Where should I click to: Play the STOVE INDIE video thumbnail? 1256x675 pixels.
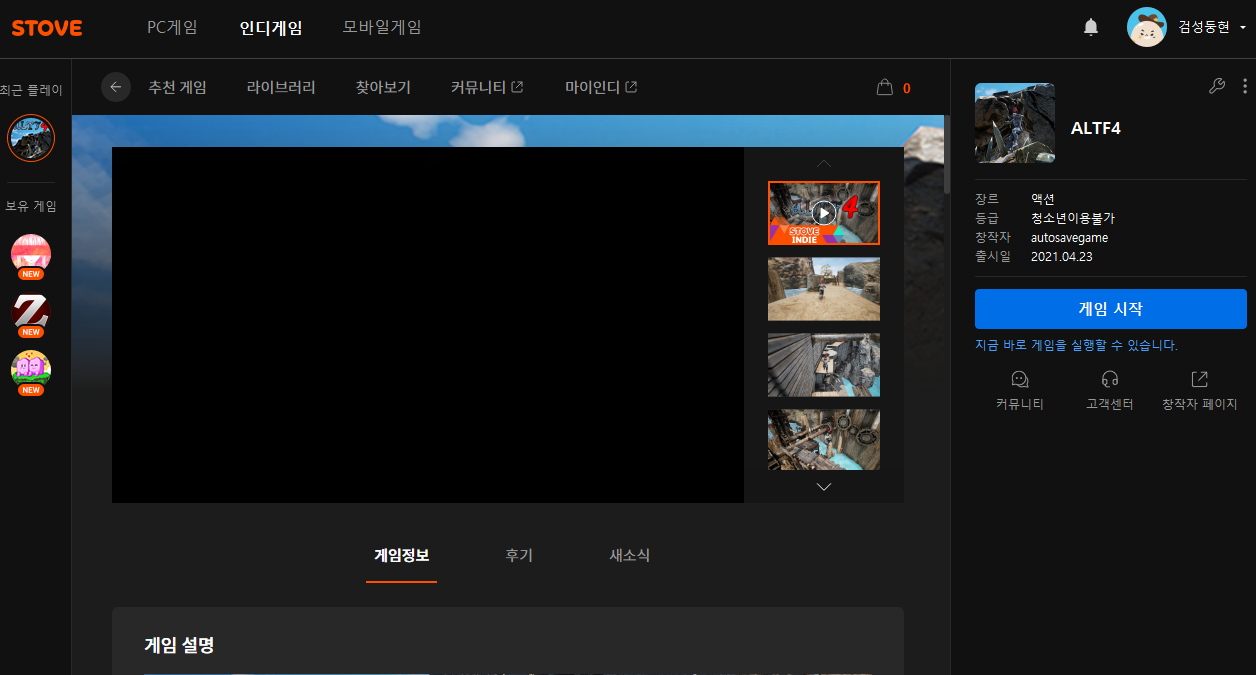[823, 213]
